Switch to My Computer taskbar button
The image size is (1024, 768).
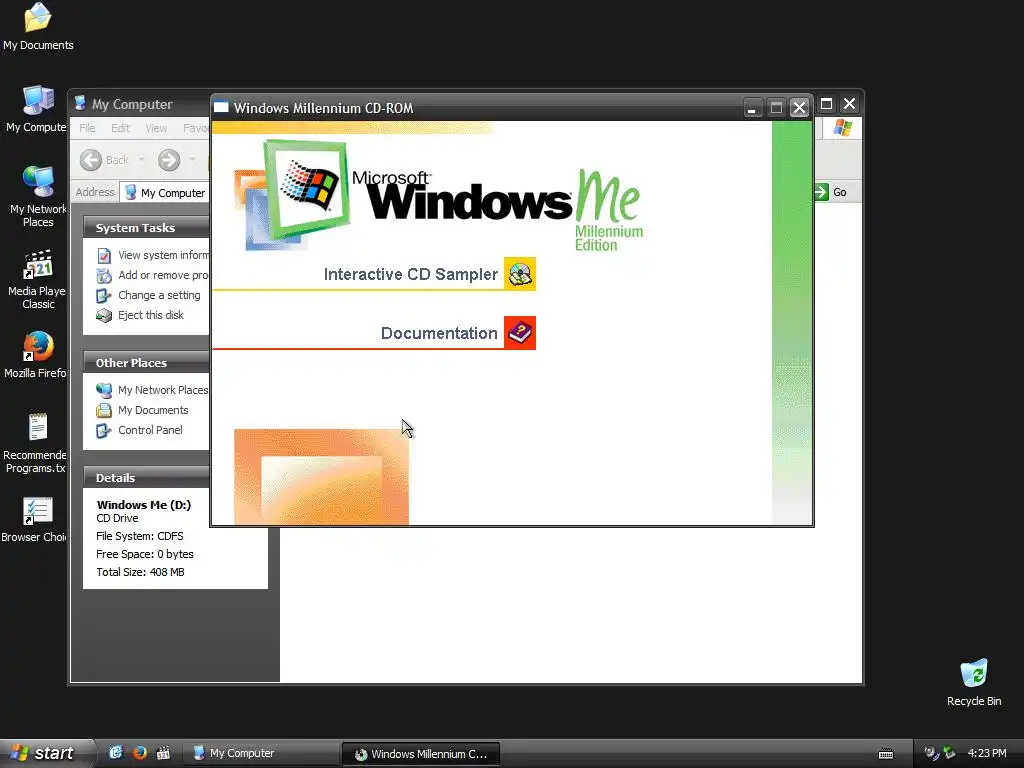(x=260, y=754)
